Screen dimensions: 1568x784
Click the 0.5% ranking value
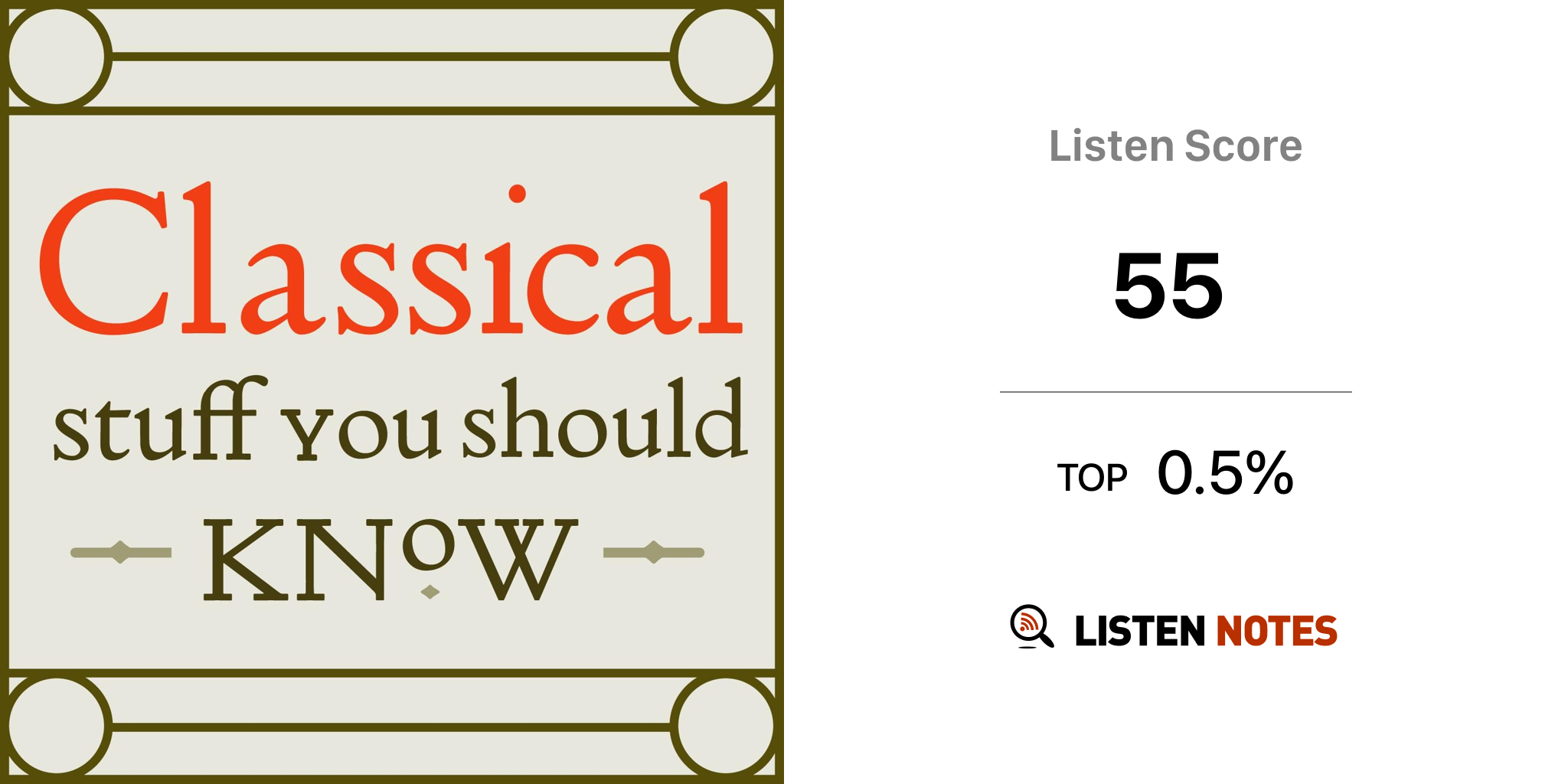(1225, 473)
